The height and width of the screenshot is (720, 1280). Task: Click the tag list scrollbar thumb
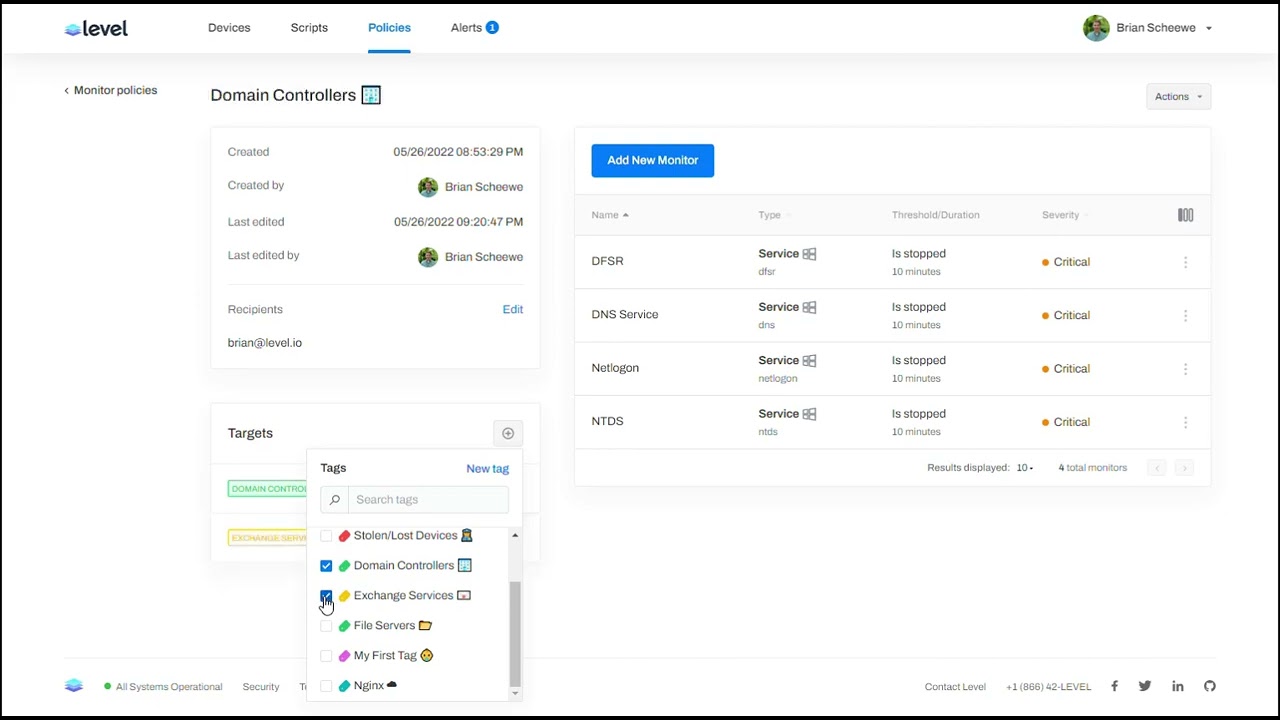coord(515,635)
